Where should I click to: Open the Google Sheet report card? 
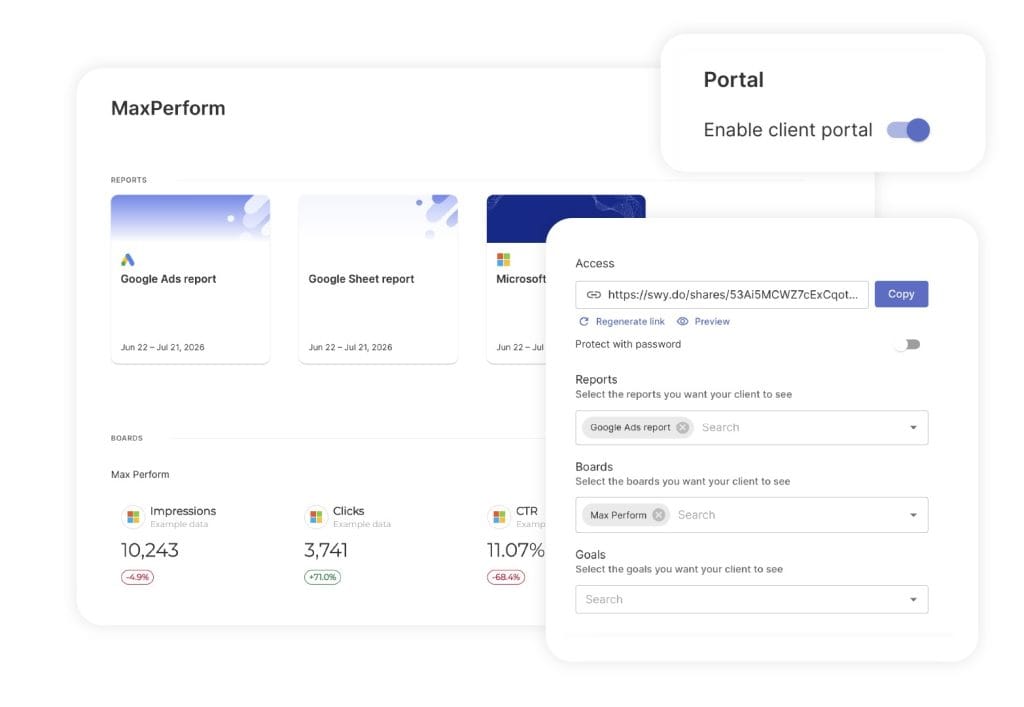pyautogui.click(x=378, y=279)
